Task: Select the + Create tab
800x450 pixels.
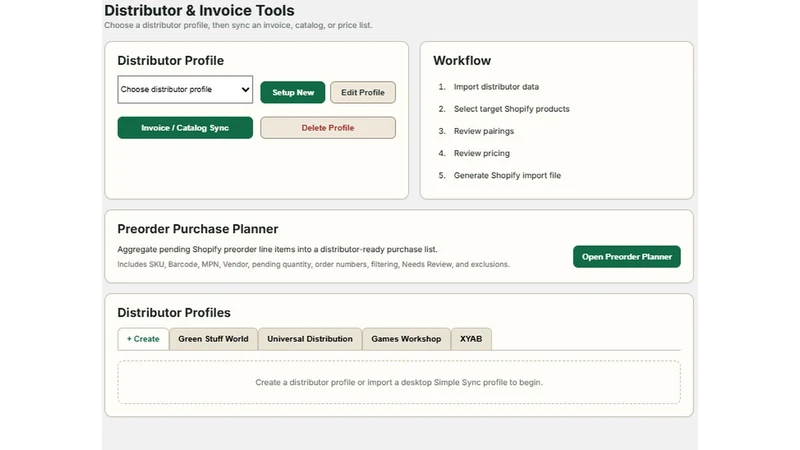Action: pyautogui.click(x=143, y=339)
